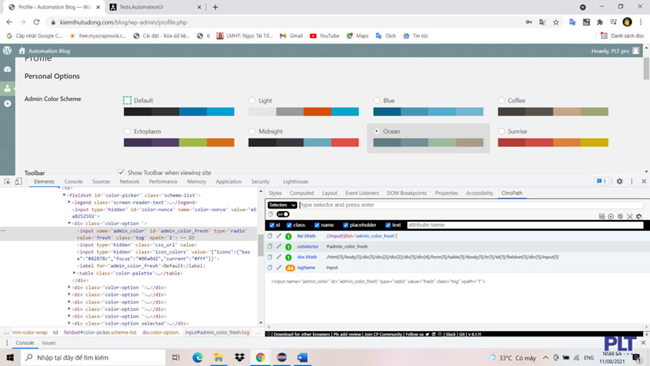Open DevTools three-dot customize menu

point(632,181)
